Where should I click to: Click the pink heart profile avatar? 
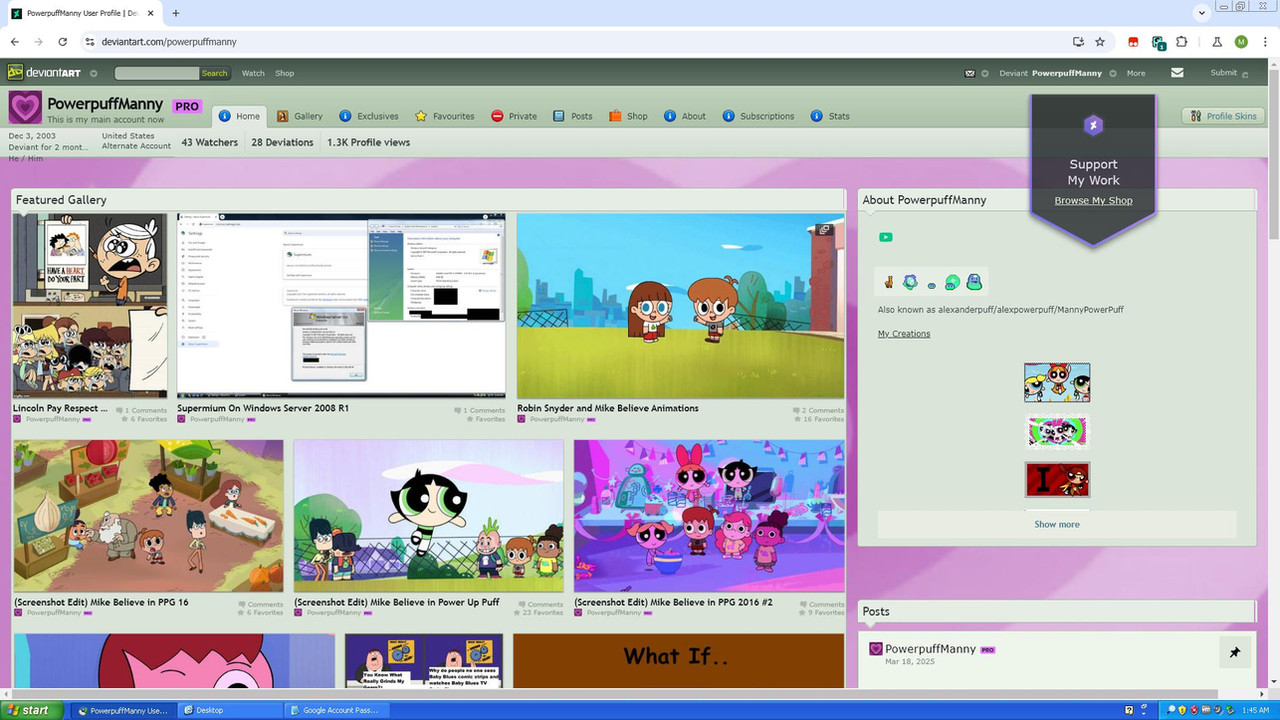click(x=26, y=108)
